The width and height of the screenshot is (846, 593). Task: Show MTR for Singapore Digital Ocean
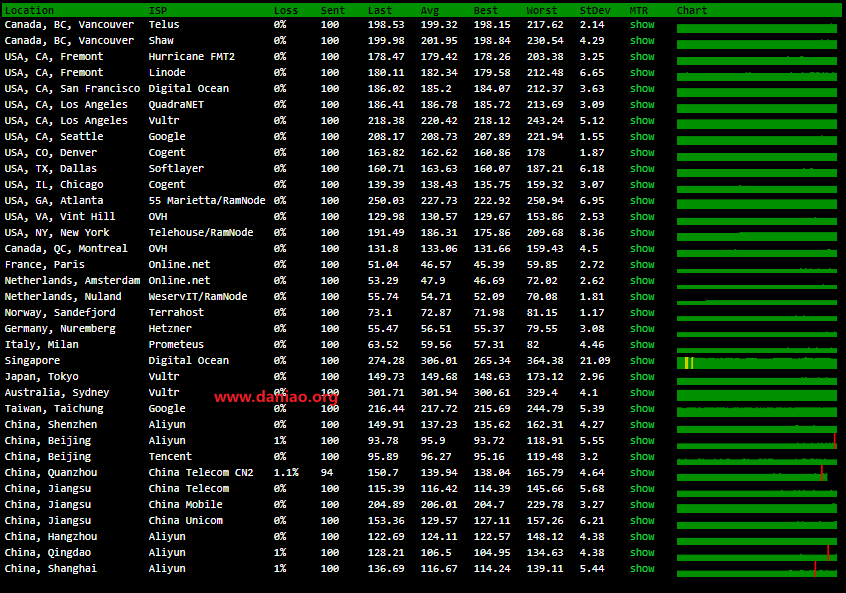click(642, 361)
